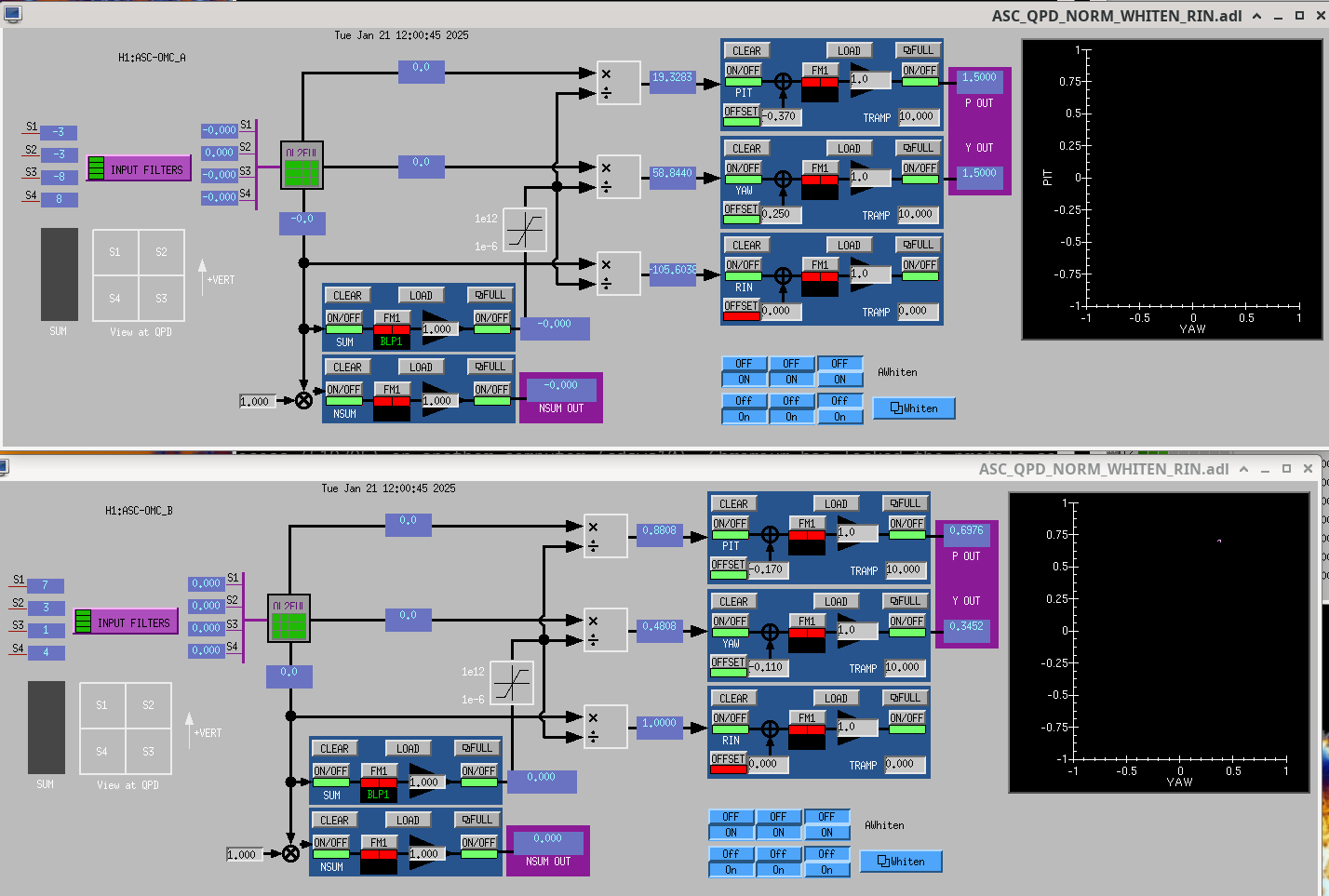Toggle FM1 in the OMC_A NSUM filter
This screenshot has width=1329, height=896.
[x=392, y=395]
